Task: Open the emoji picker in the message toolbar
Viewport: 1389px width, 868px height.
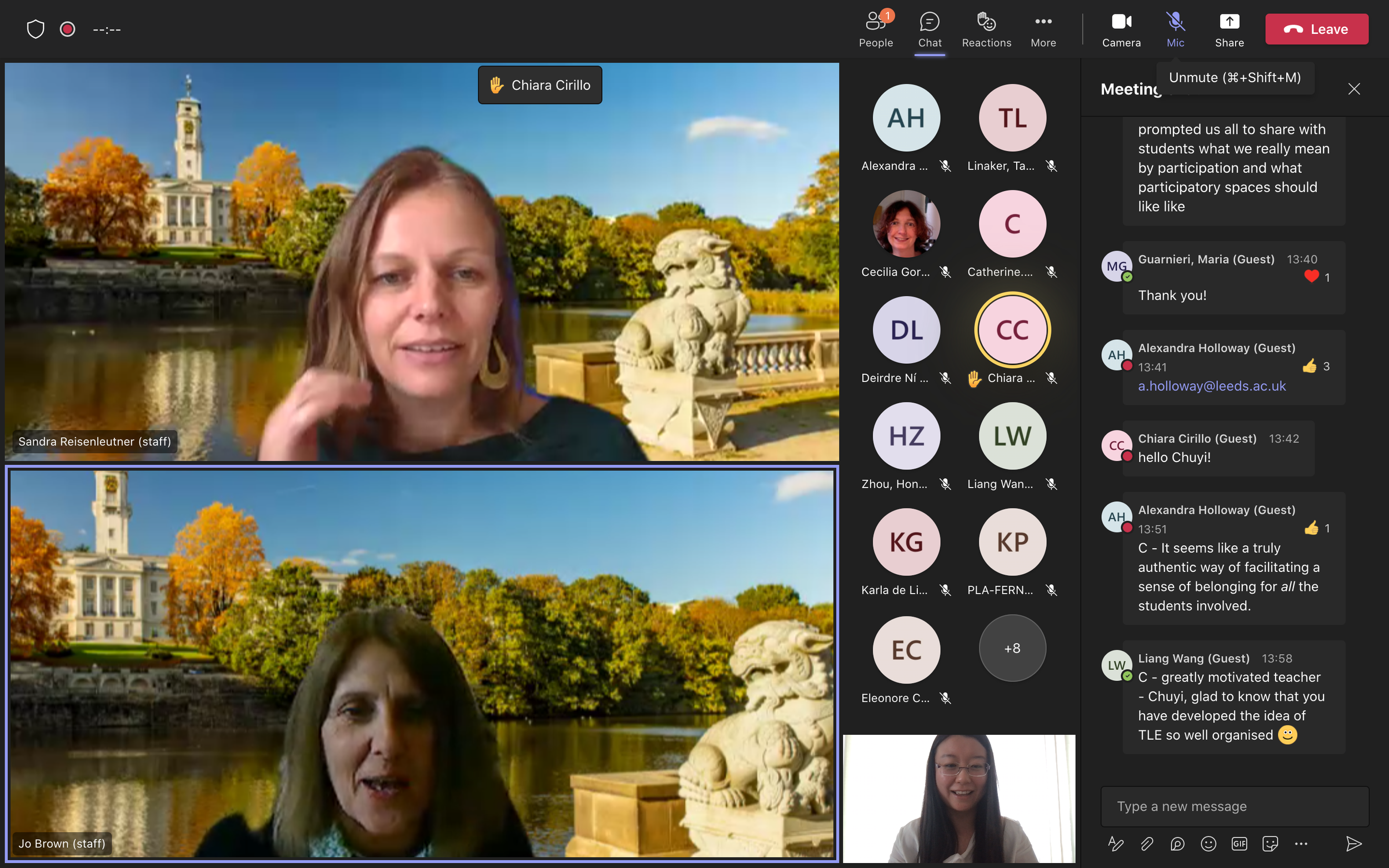Action: click(x=1208, y=844)
